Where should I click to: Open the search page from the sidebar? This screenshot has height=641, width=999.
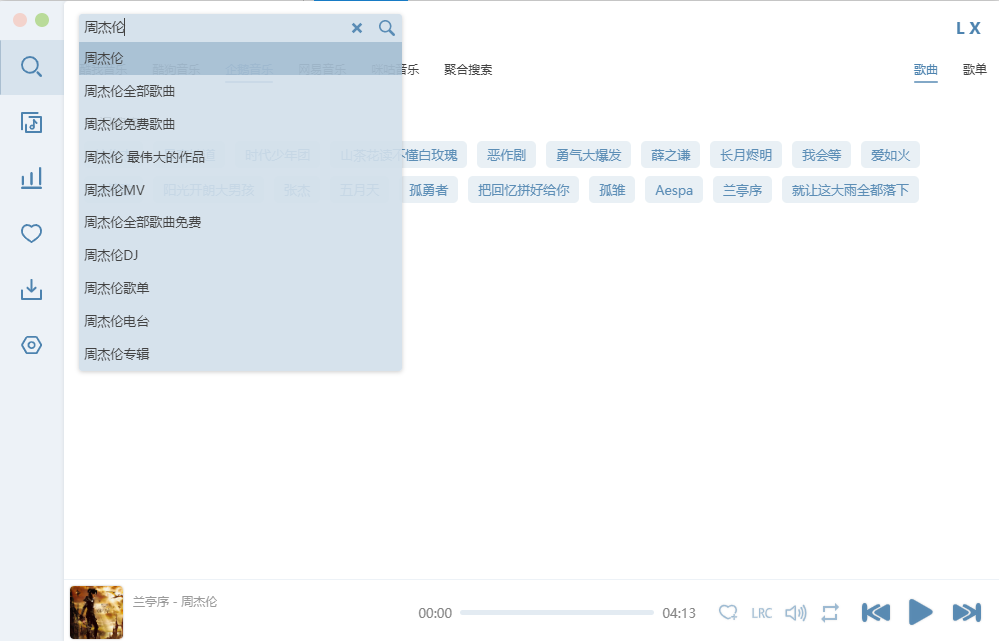pos(31,66)
